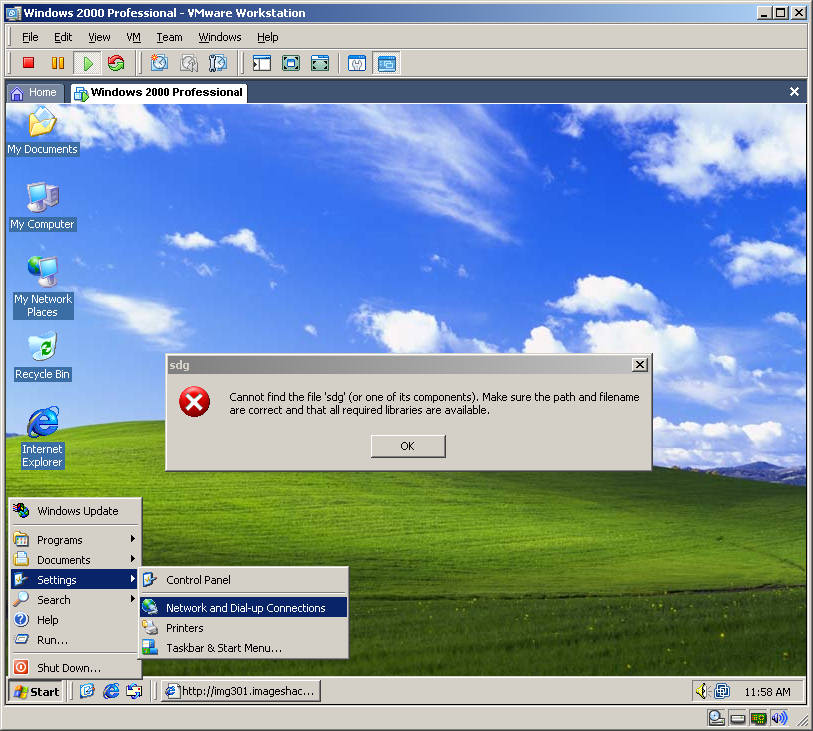Click the Start button
Viewport: 813px width, 731px height.
pos(36,692)
